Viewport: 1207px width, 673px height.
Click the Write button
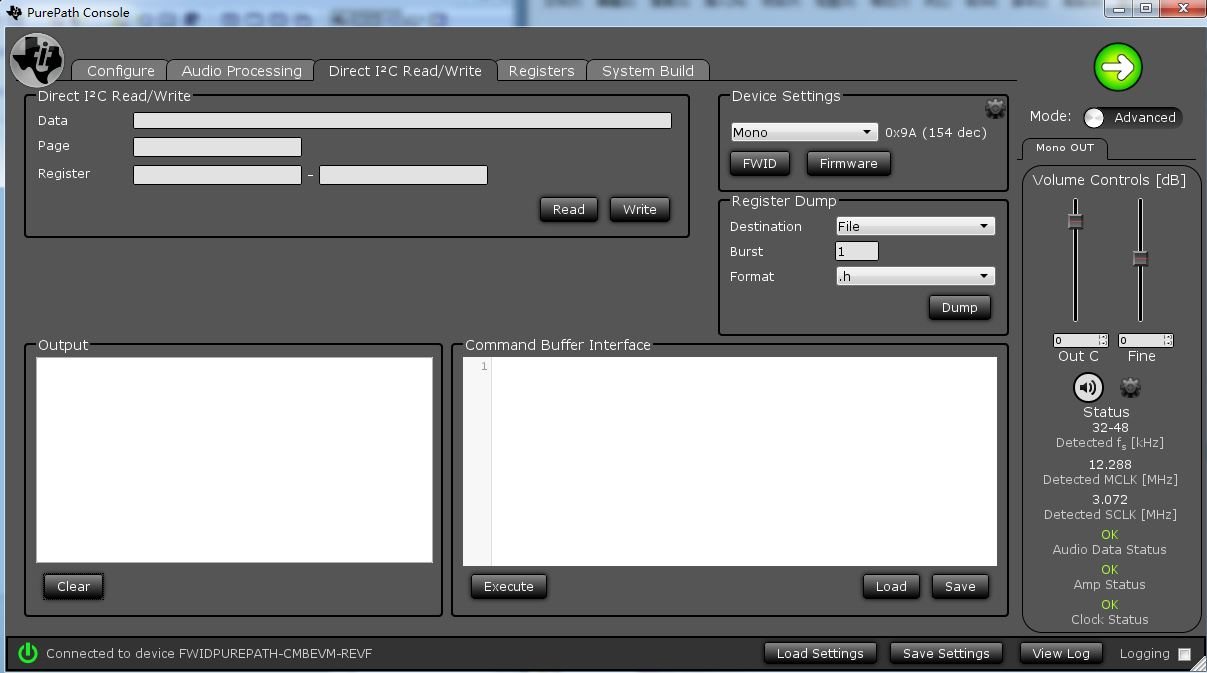coord(639,209)
